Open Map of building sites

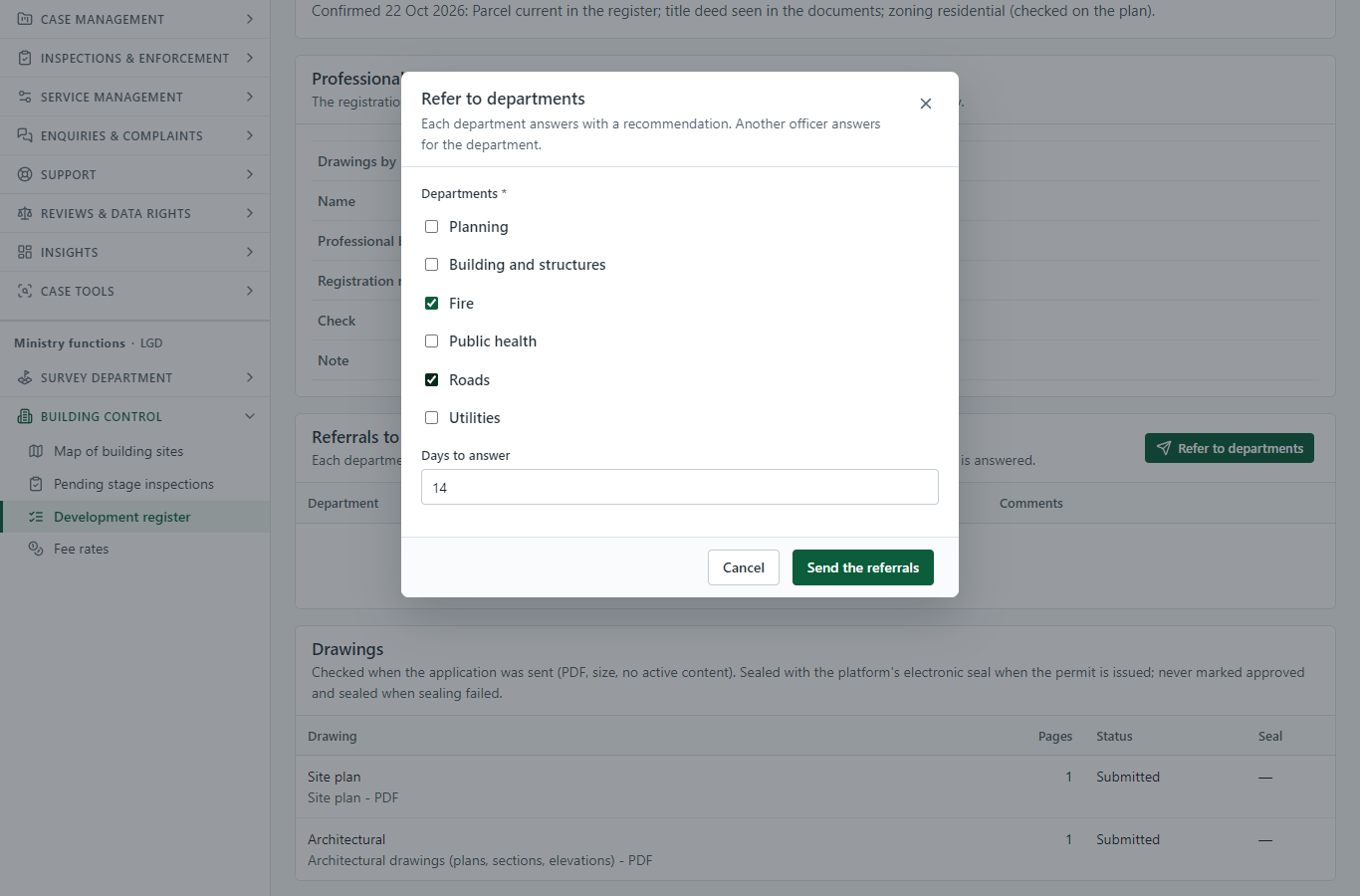pyautogui.click(x=118, y=451)
